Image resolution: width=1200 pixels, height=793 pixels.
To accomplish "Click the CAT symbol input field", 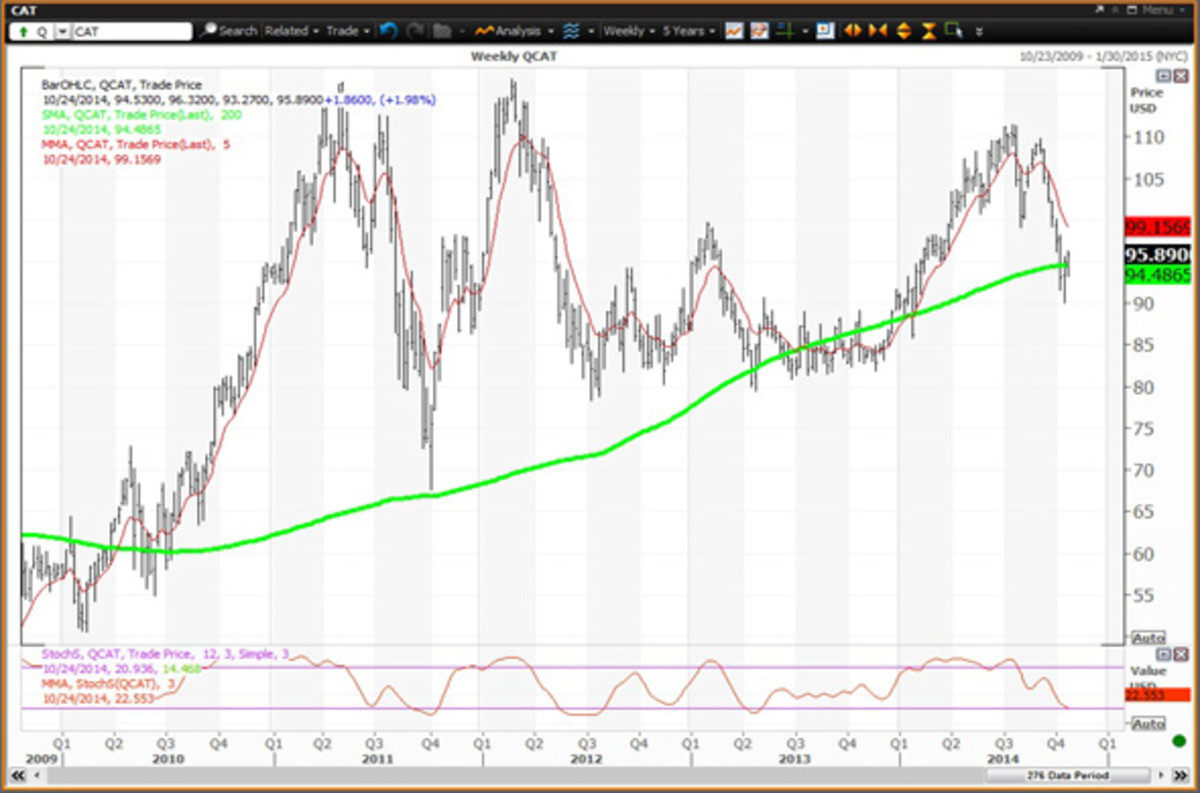I will [132, 31].
